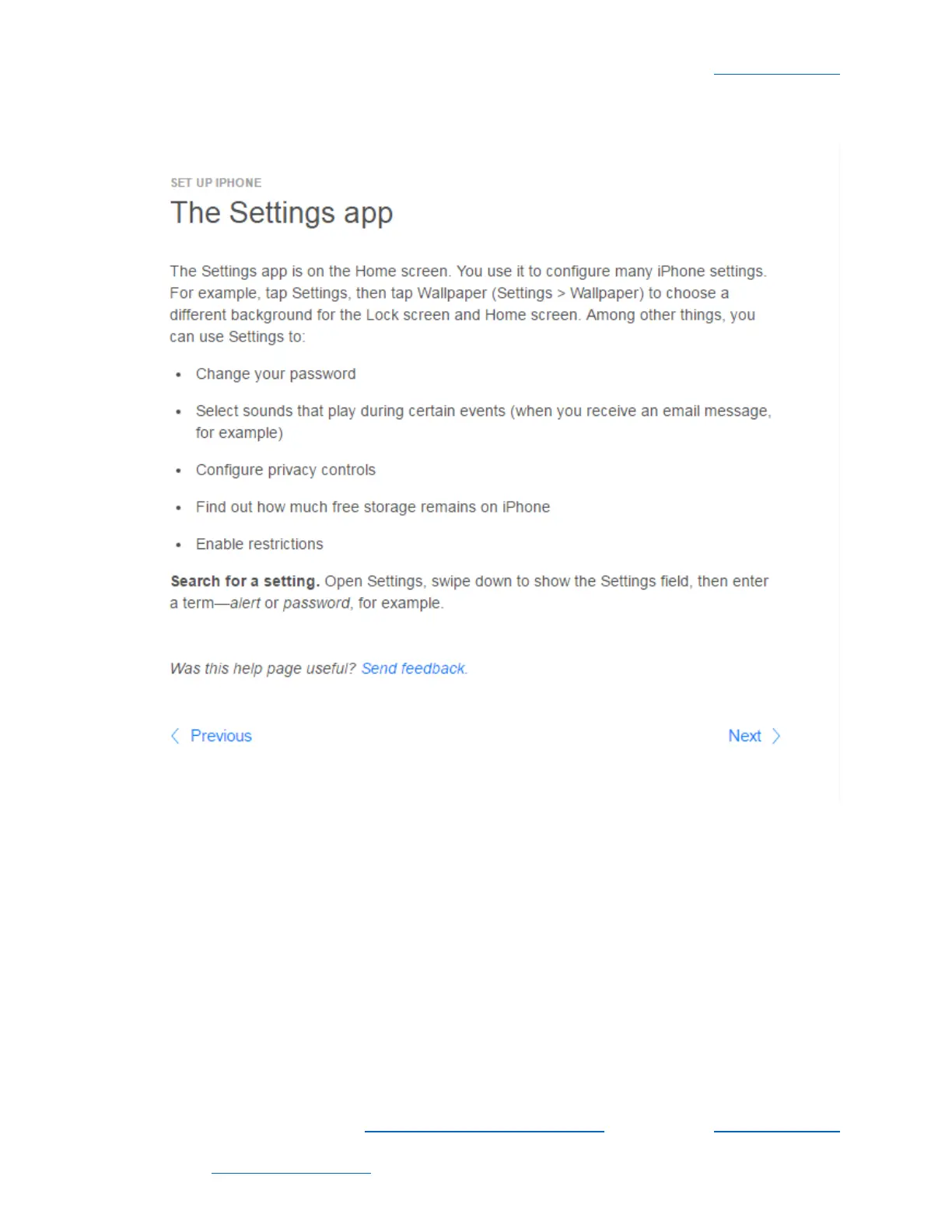Click the Select sounds bullet item
Screen dimensions: 952x1232
483,422
